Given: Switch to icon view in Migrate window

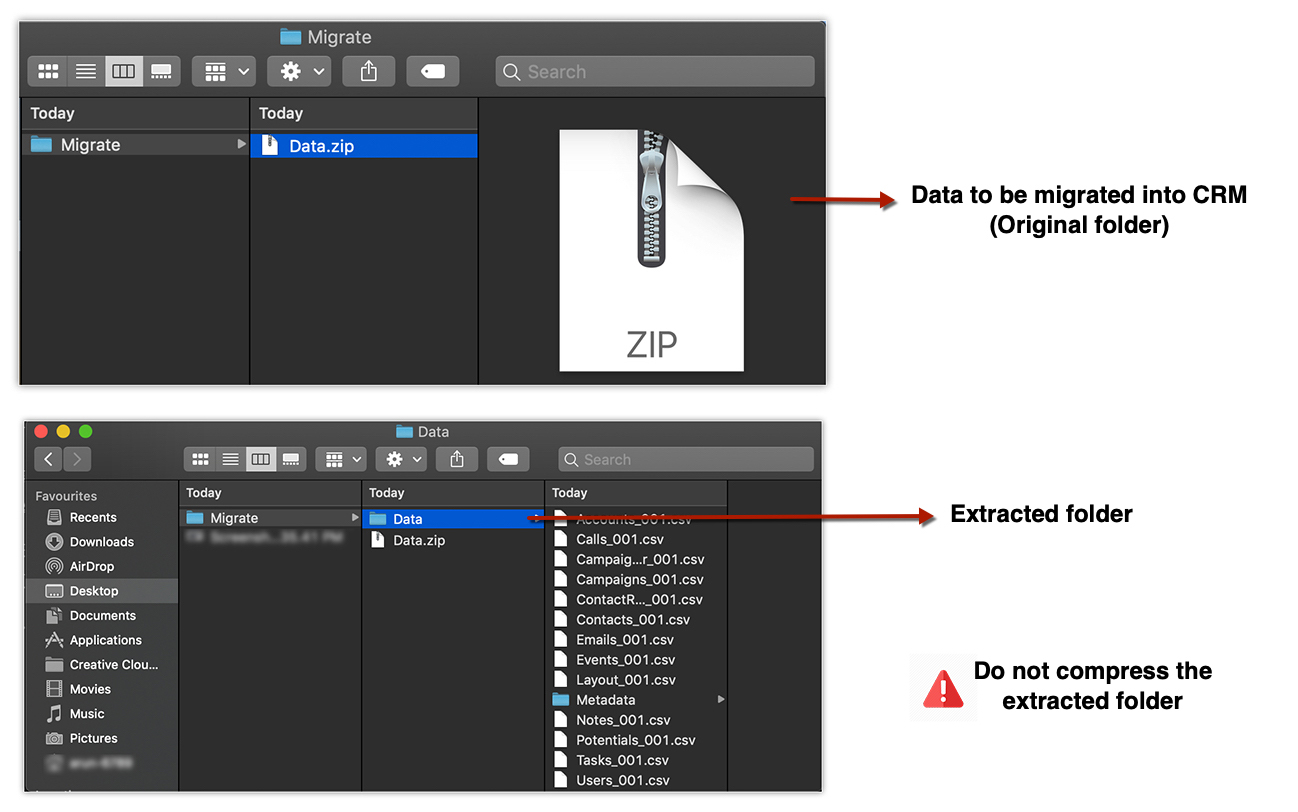Looking at the screenshot, I should [48, 72].
